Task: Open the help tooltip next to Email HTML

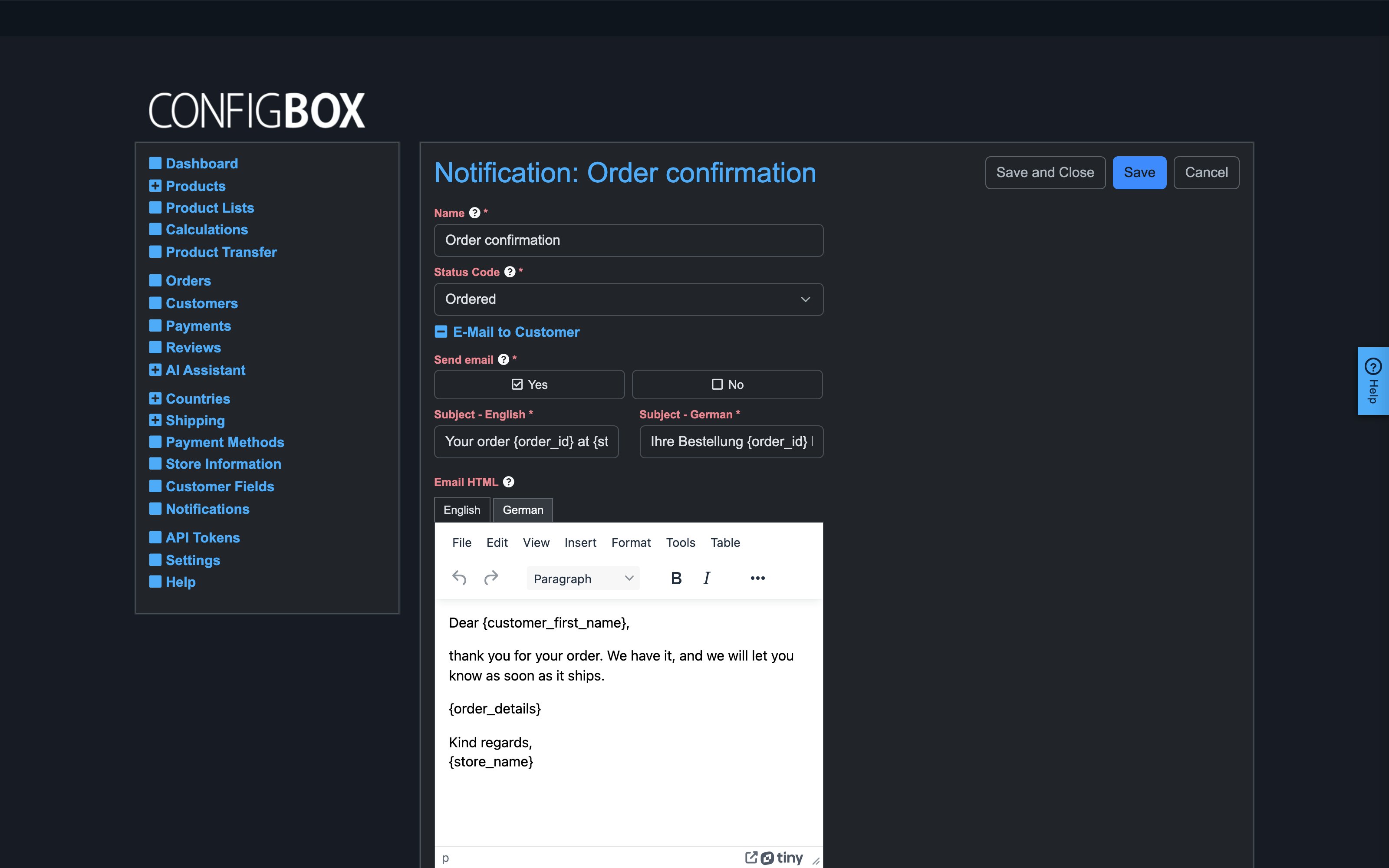Action: [x=509, y=482]
